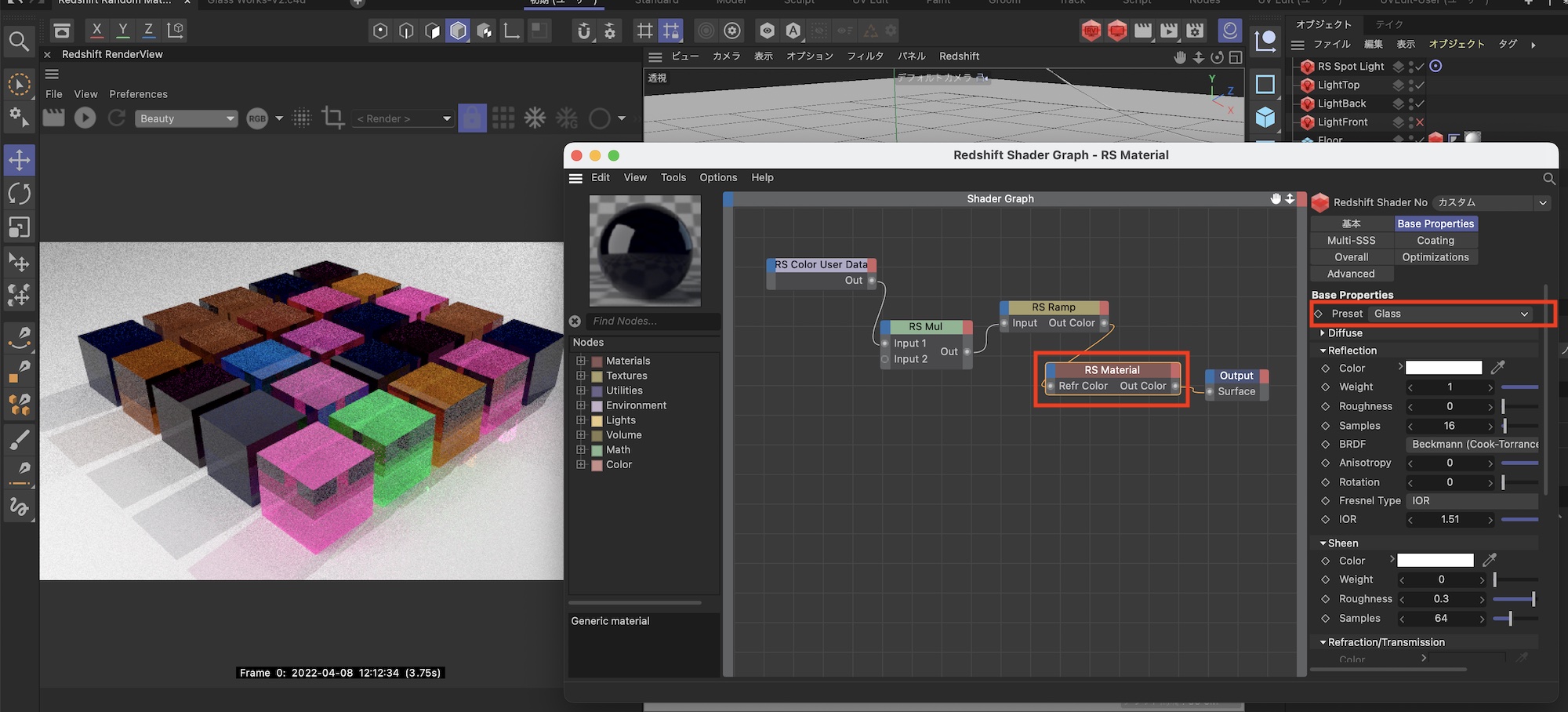Collapse the Reflection section
1568x712 pixels.
(x=1323, y=351)
